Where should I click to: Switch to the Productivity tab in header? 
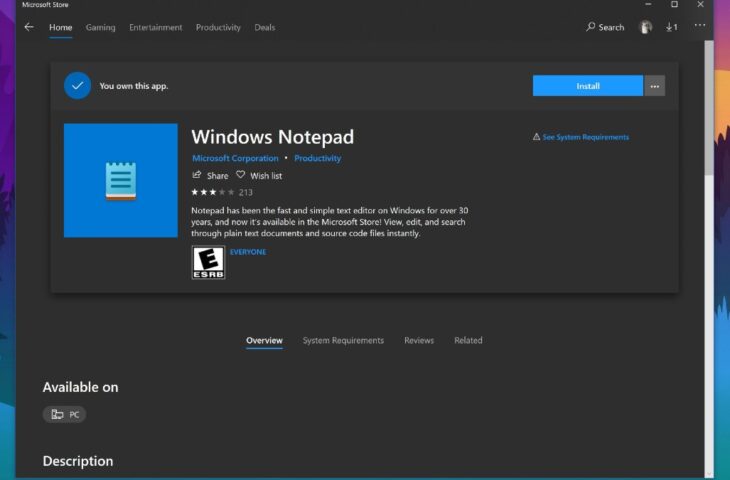218,27
